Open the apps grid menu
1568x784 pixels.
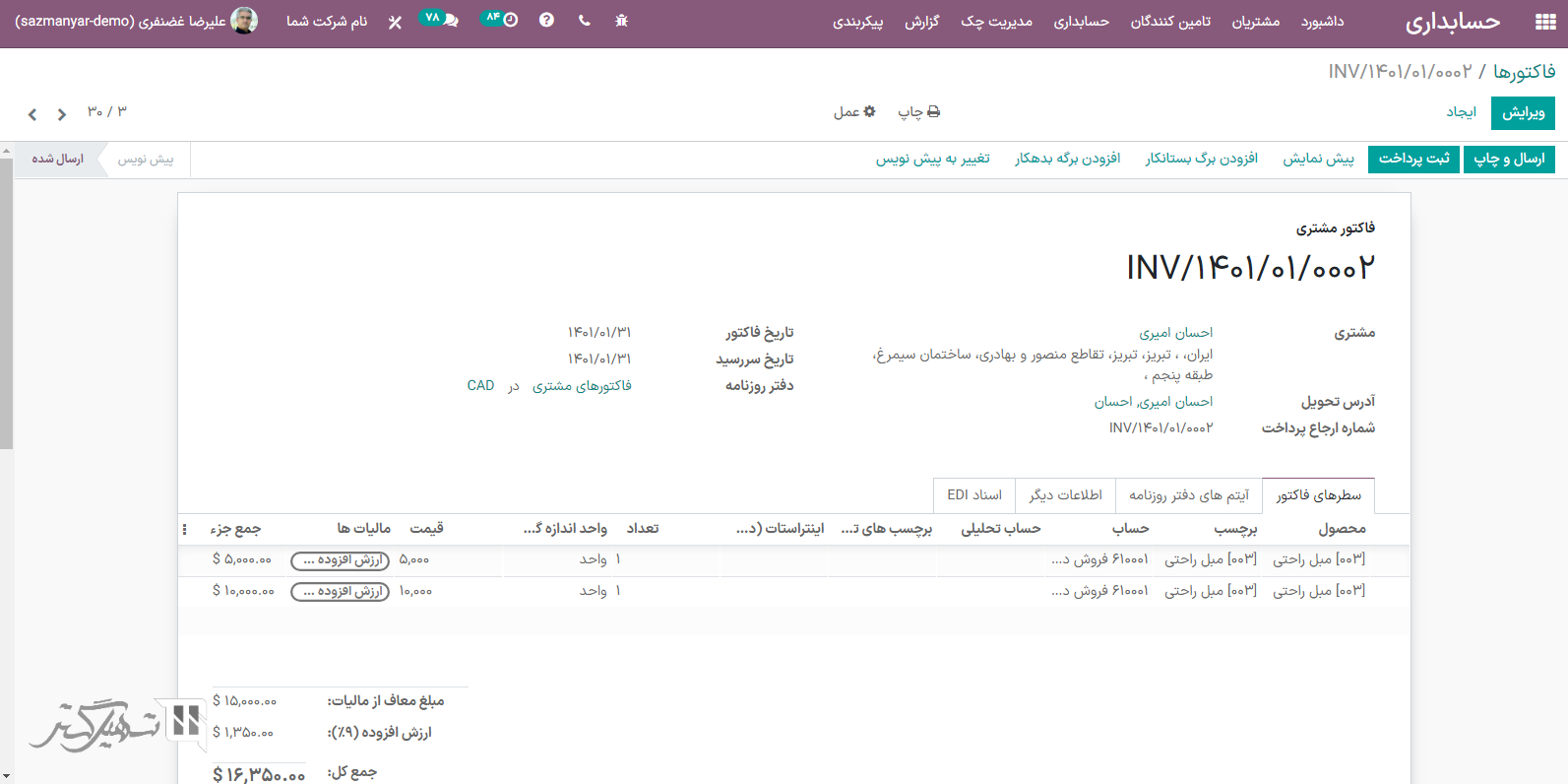click(1544, 22)
